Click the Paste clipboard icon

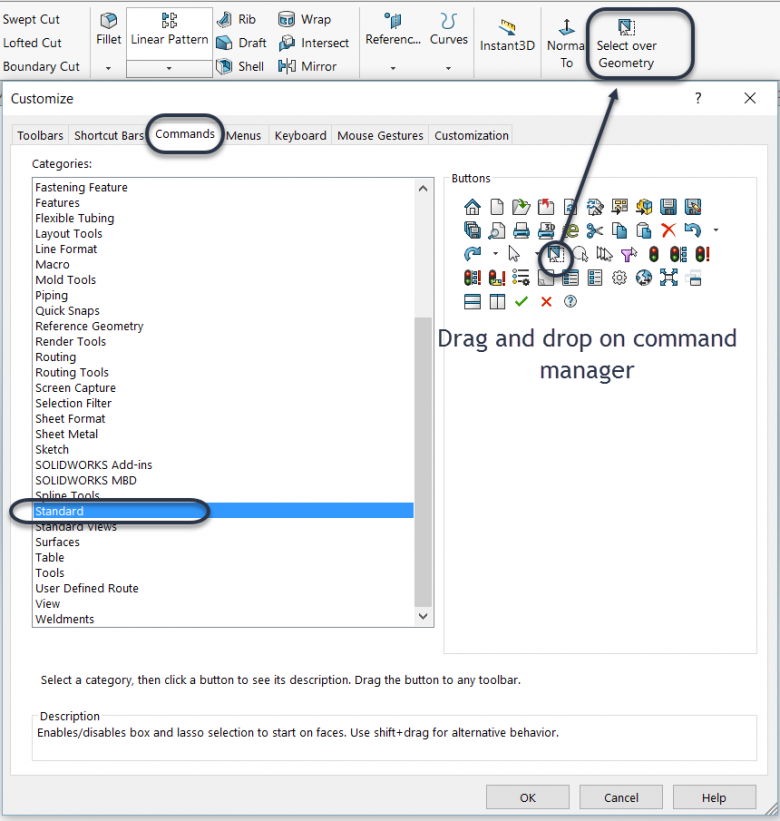644,230
